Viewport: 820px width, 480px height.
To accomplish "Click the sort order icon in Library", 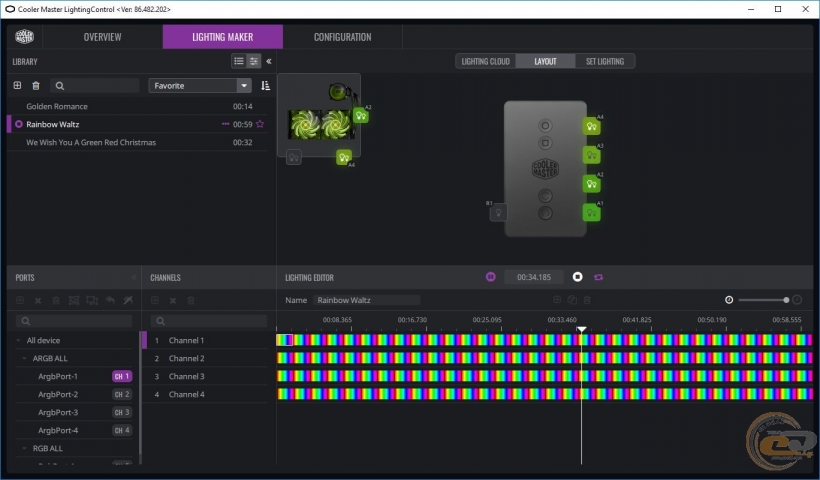I will pos(265,86).
